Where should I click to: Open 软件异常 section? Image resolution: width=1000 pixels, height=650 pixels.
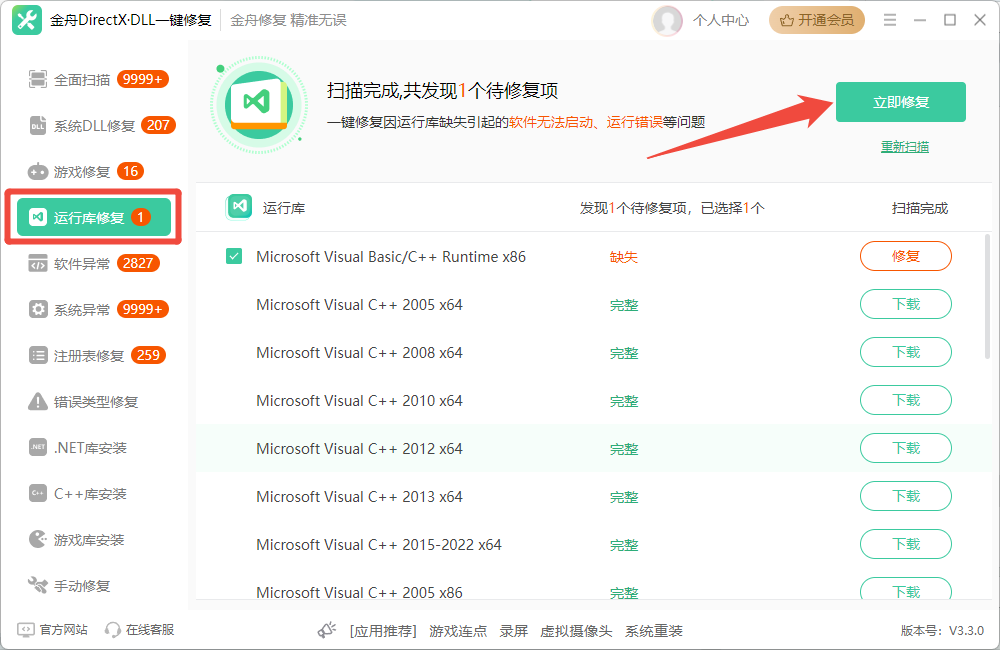click(x=94, y=263)
